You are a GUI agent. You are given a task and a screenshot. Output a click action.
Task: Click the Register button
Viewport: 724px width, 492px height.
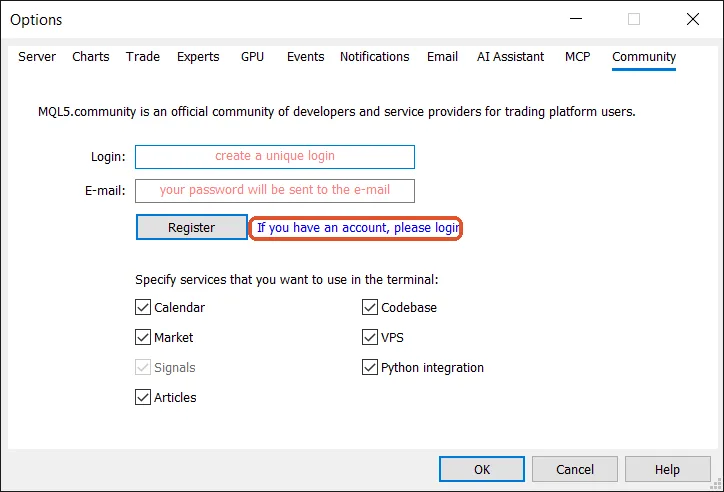coord(192,227)
